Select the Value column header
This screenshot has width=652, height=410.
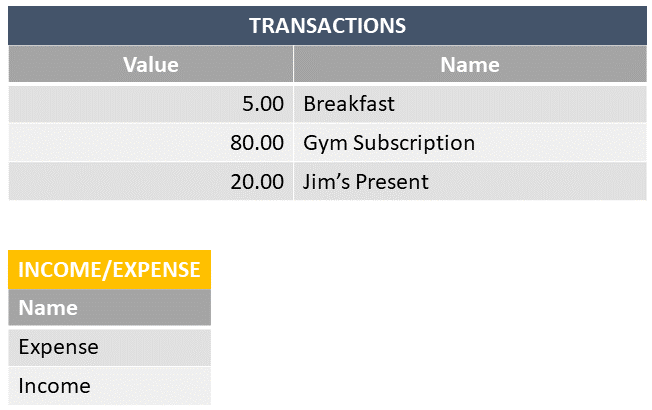pyautogui.click(x=151, y=65)
